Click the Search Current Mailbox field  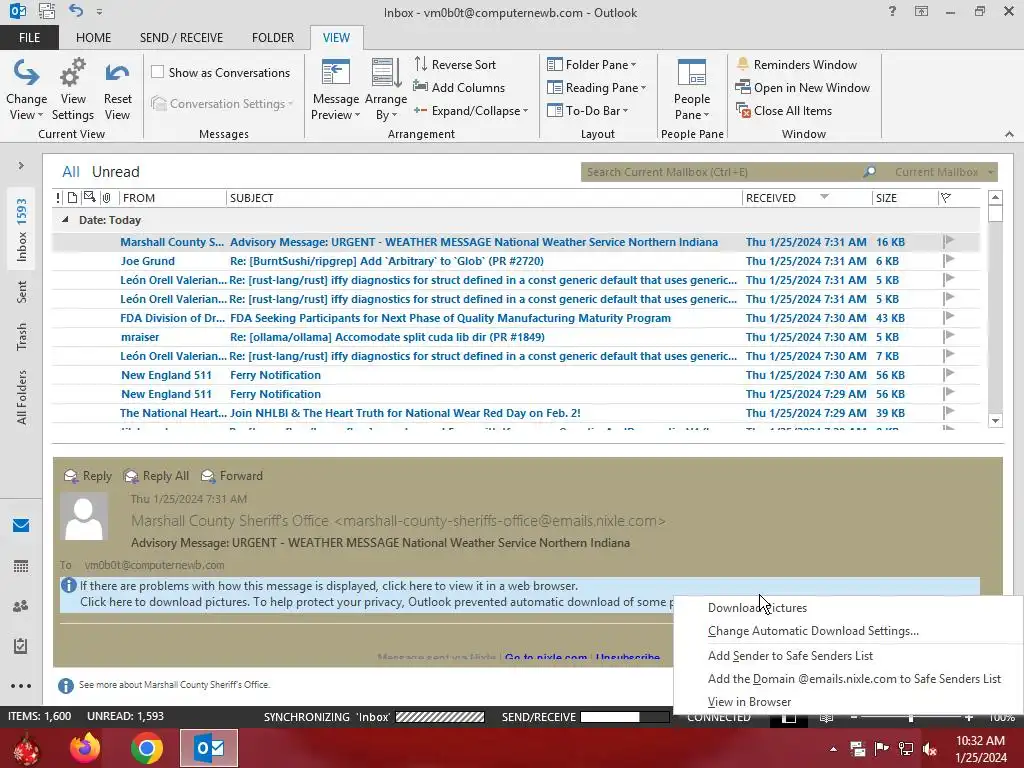point(722,172)
